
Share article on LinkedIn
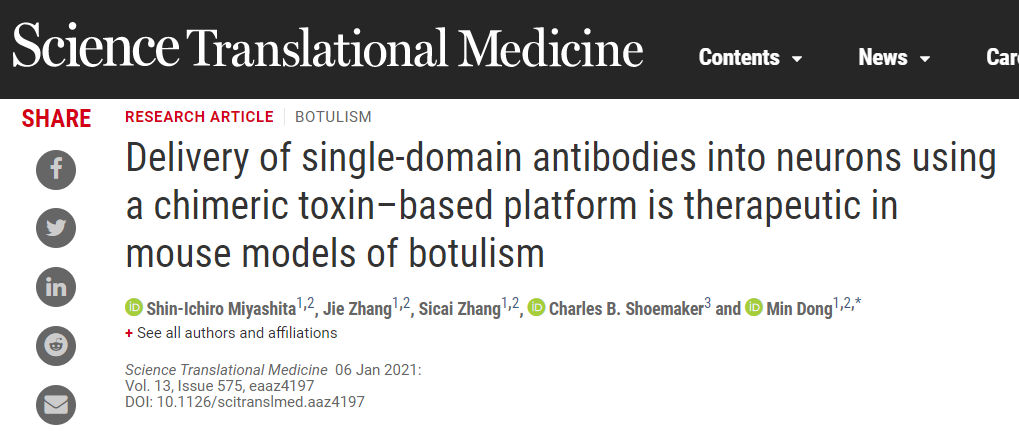pyautogui.click(x=56, y=287)
